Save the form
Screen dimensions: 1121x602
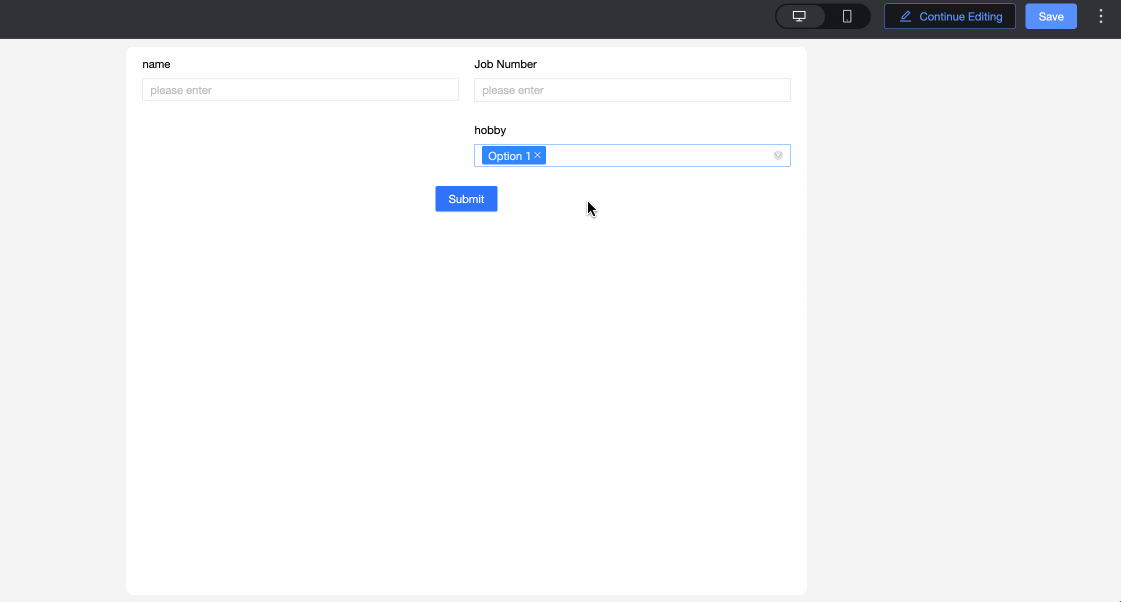[1050, 16]
